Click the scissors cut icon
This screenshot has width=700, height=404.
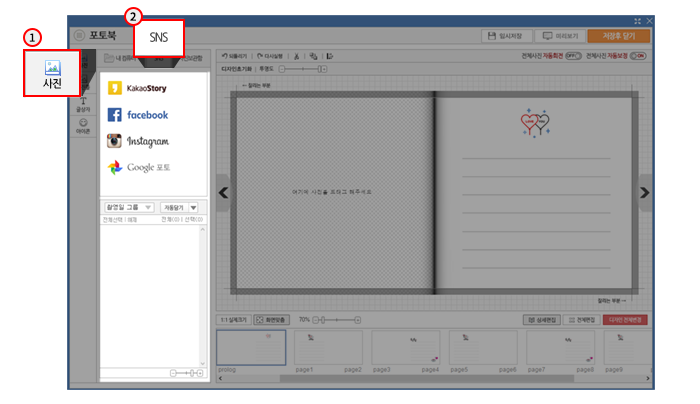[x=296, y=56]
